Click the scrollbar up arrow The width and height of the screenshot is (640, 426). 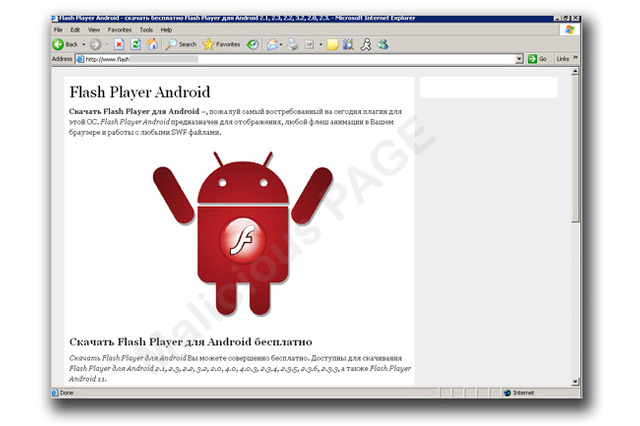click(x=575, y=72)
